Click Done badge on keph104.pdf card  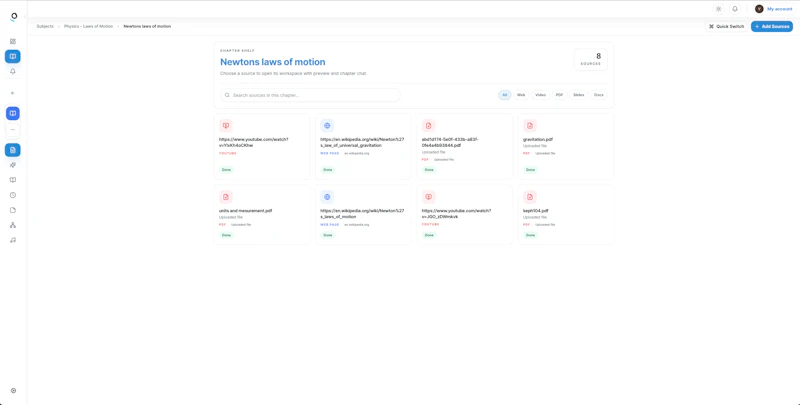point(531,235)
